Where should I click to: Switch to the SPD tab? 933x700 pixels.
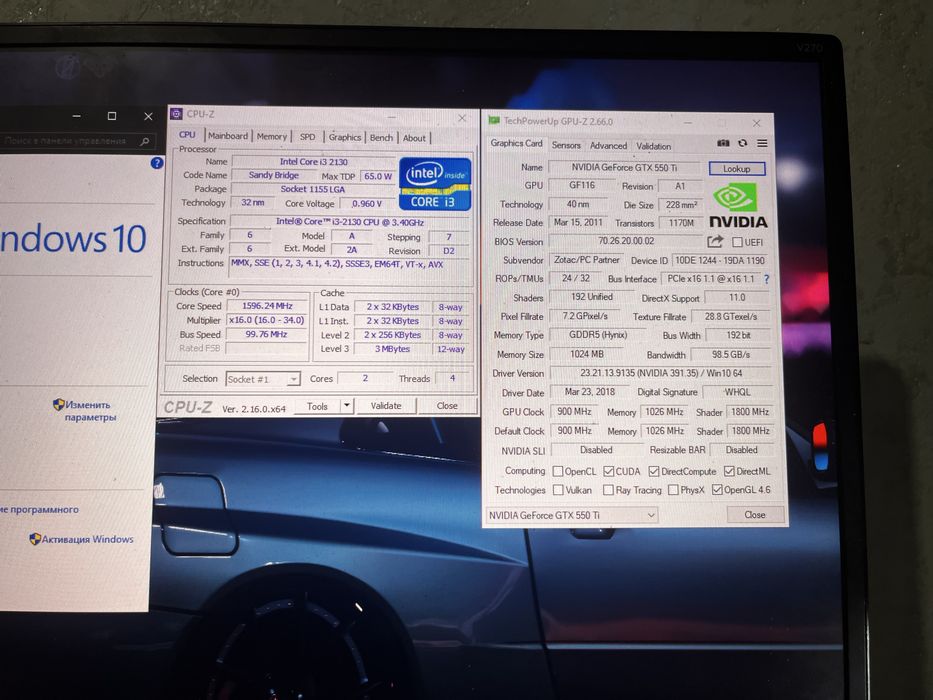coord(308,137)
